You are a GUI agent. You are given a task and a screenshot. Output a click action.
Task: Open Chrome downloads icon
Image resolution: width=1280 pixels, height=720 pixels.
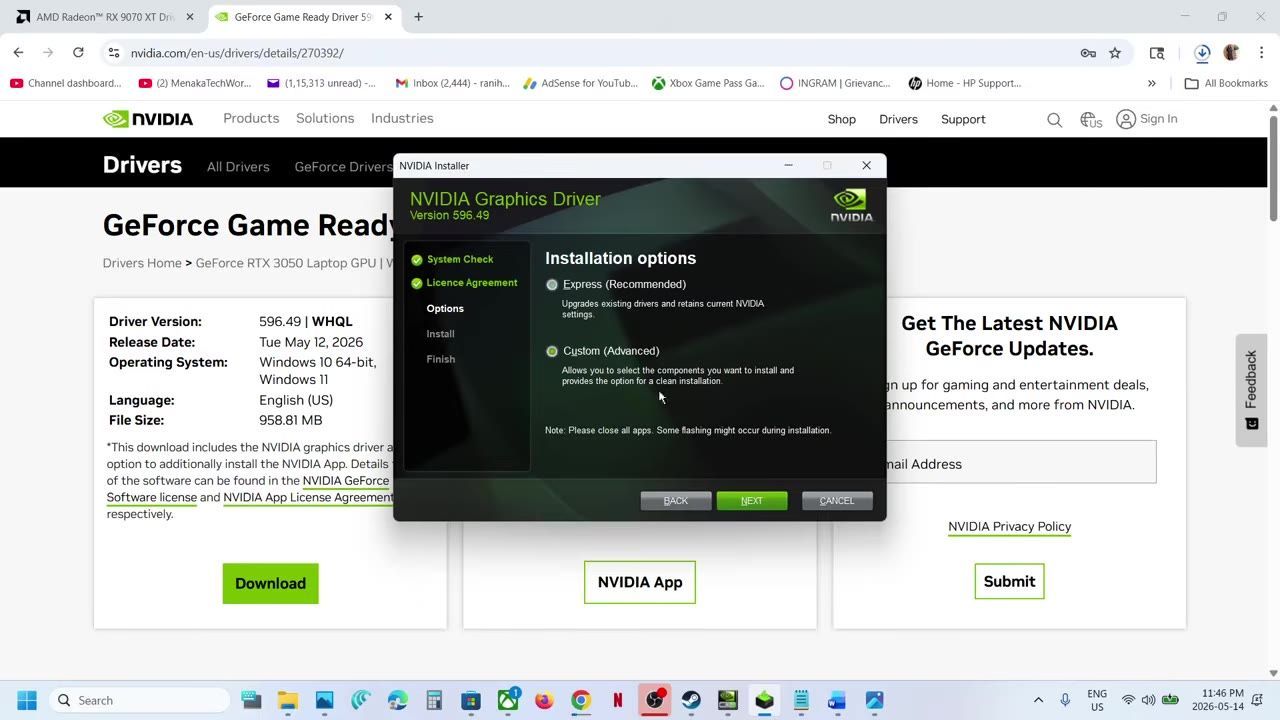[x=1202, y=53]
